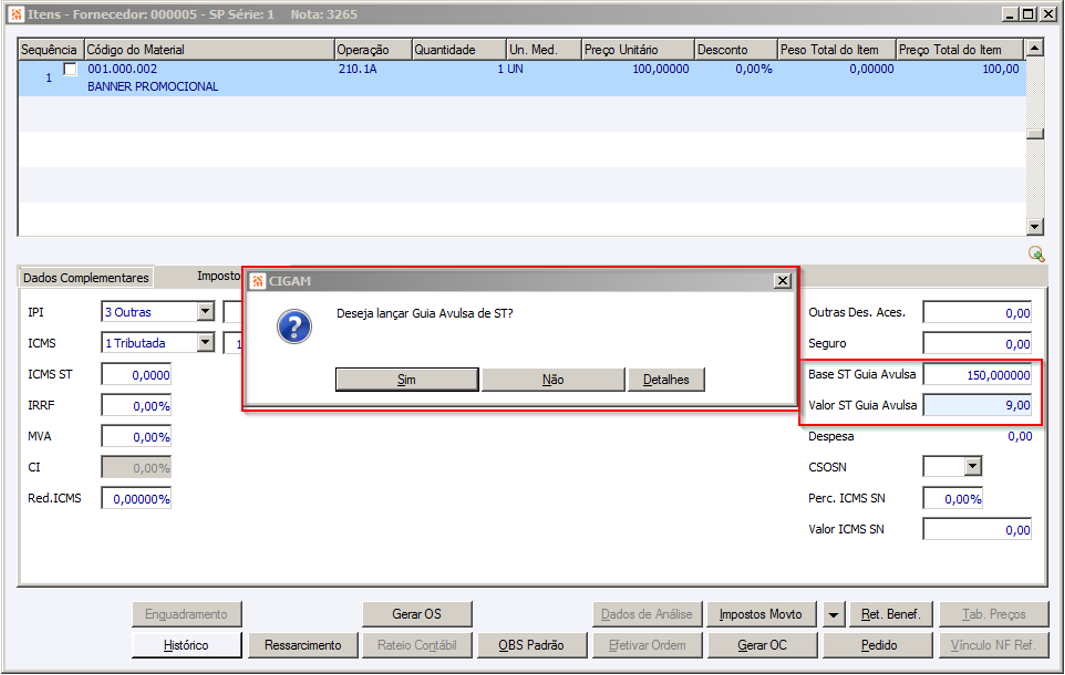Click the items grid scroll down arrow
This screenshot has height=675, width=1065.
pyautogui.click(x=1034, y=227)
